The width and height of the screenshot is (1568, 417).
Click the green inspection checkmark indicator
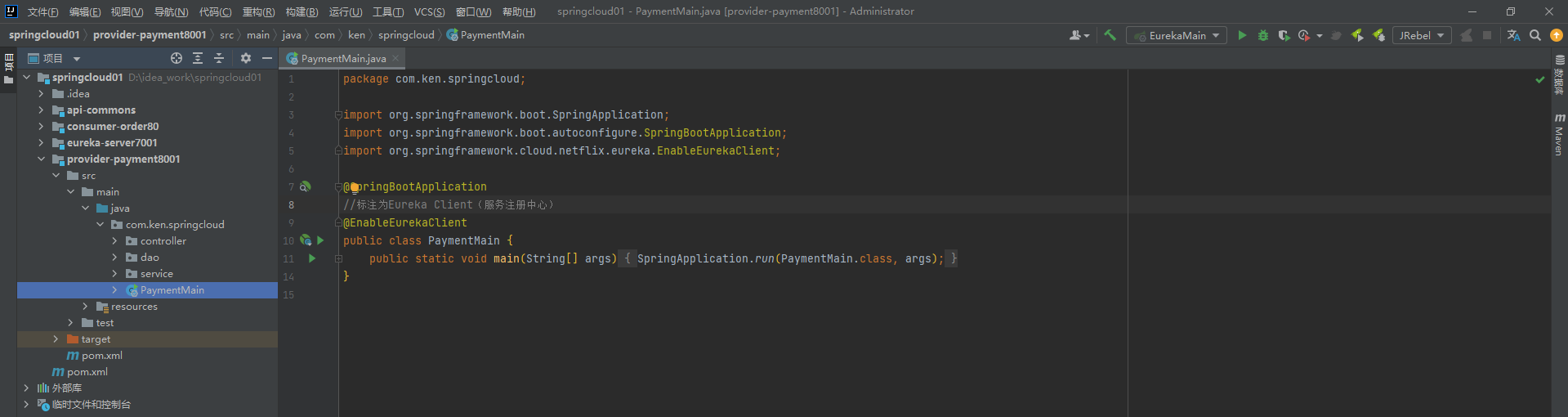1540,79
